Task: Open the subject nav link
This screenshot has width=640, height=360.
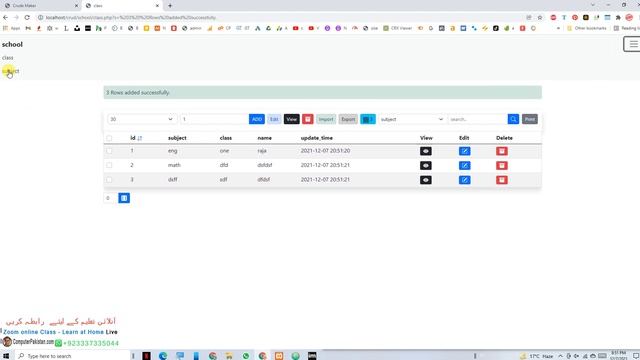Action: coord(10,71)
